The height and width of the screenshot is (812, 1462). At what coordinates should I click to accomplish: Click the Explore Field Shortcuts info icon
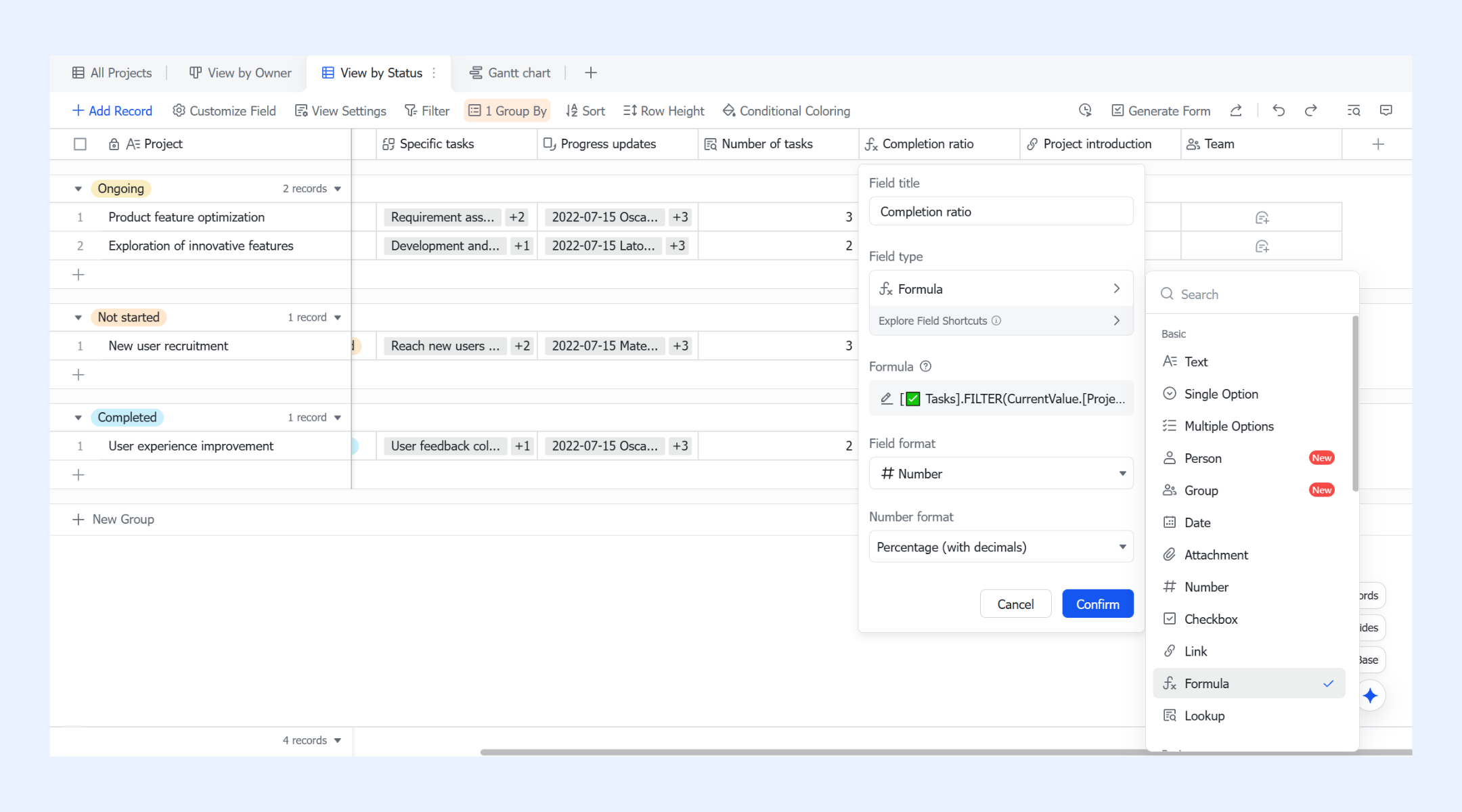(996, 321)
